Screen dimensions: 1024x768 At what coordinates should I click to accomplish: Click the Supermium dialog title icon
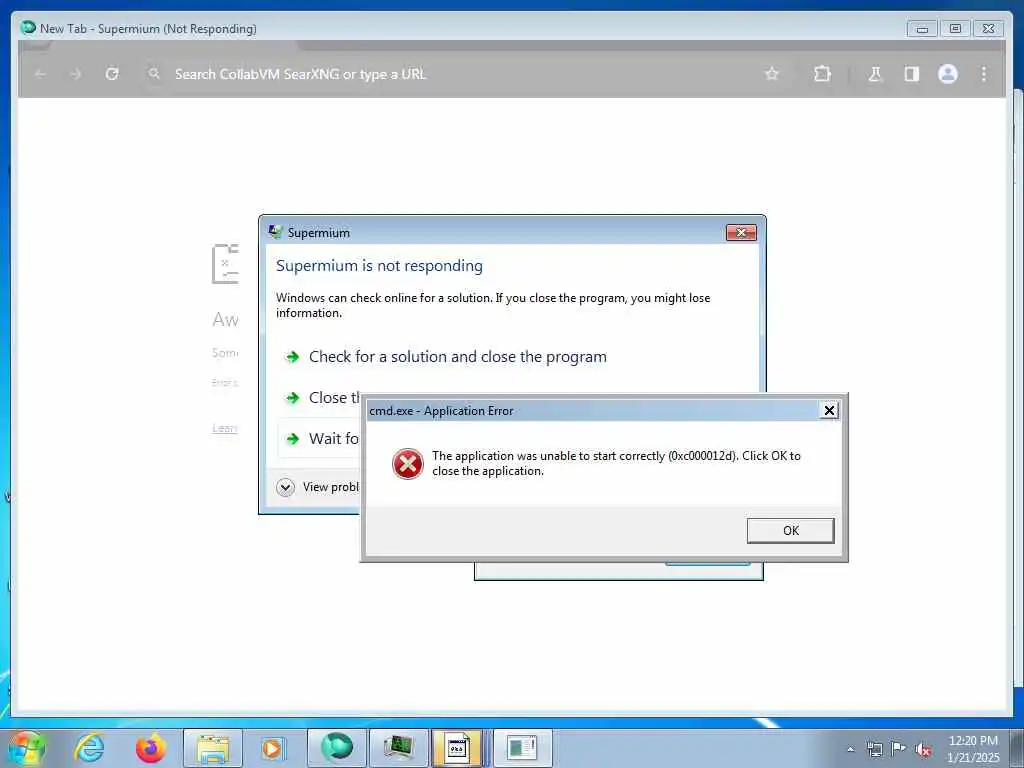tap(276, 232)
